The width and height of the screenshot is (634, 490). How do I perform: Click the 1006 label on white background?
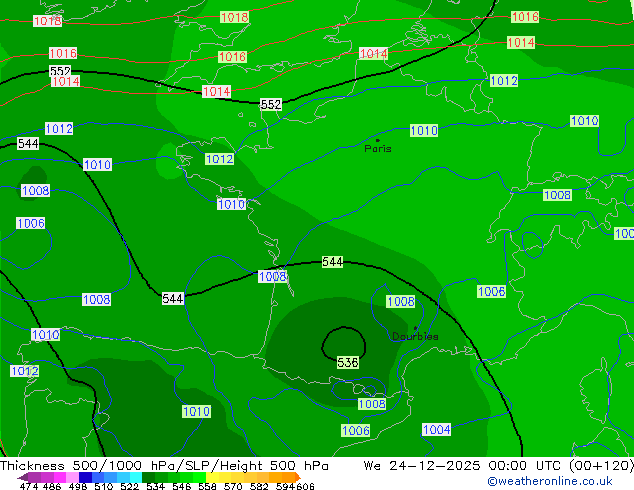tap(31, 223)
